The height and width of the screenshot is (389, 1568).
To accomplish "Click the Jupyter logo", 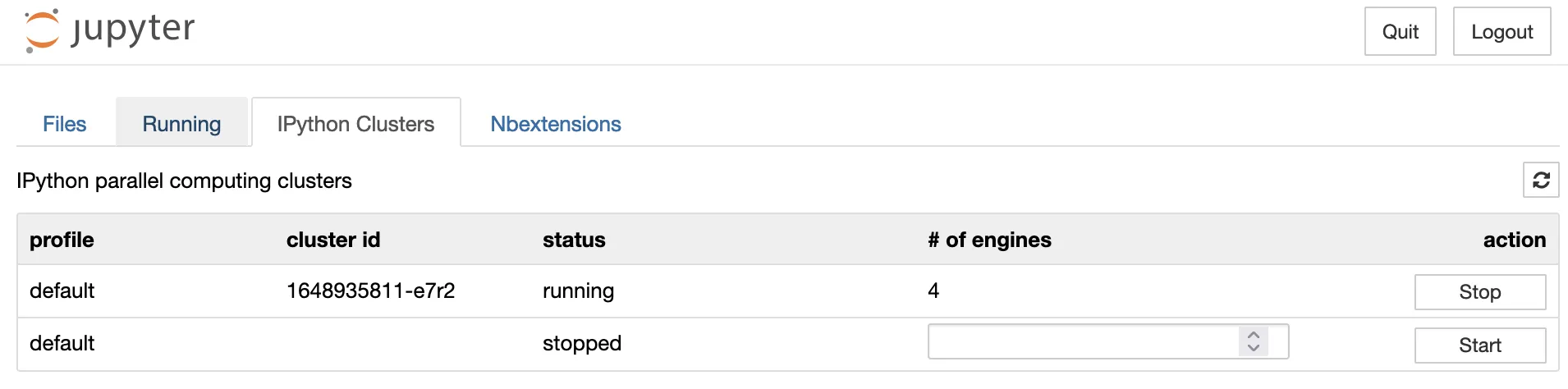I will [x=110, y=31].
